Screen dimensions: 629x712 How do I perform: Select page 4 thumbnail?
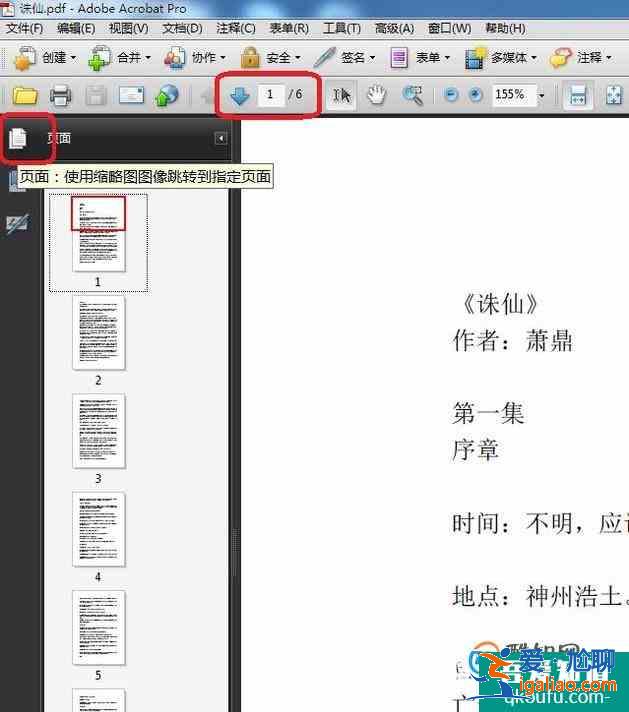[99, 529]
